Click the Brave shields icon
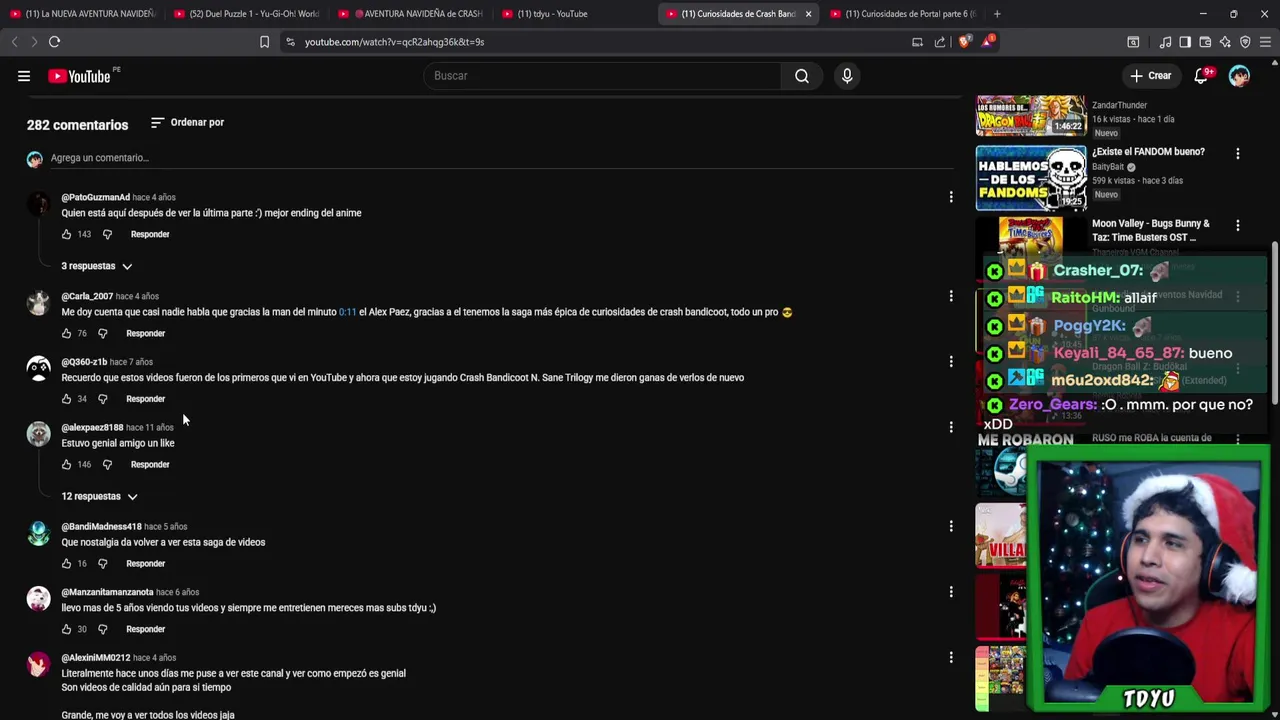Image resolution: width=1280 pixels, height=720 pixels. click(x=964, y=42)
